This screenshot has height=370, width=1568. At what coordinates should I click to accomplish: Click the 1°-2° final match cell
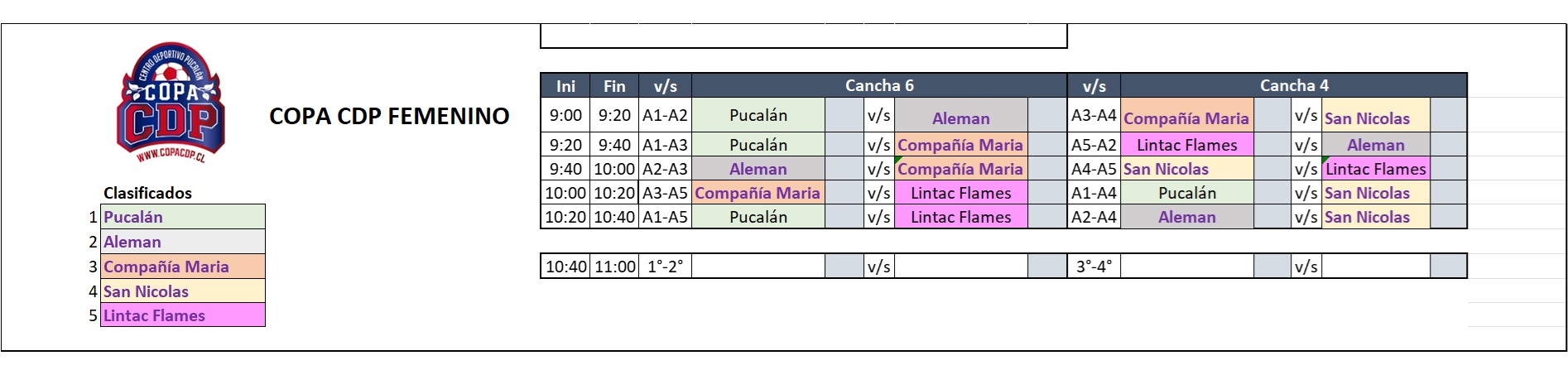(665, 267)
